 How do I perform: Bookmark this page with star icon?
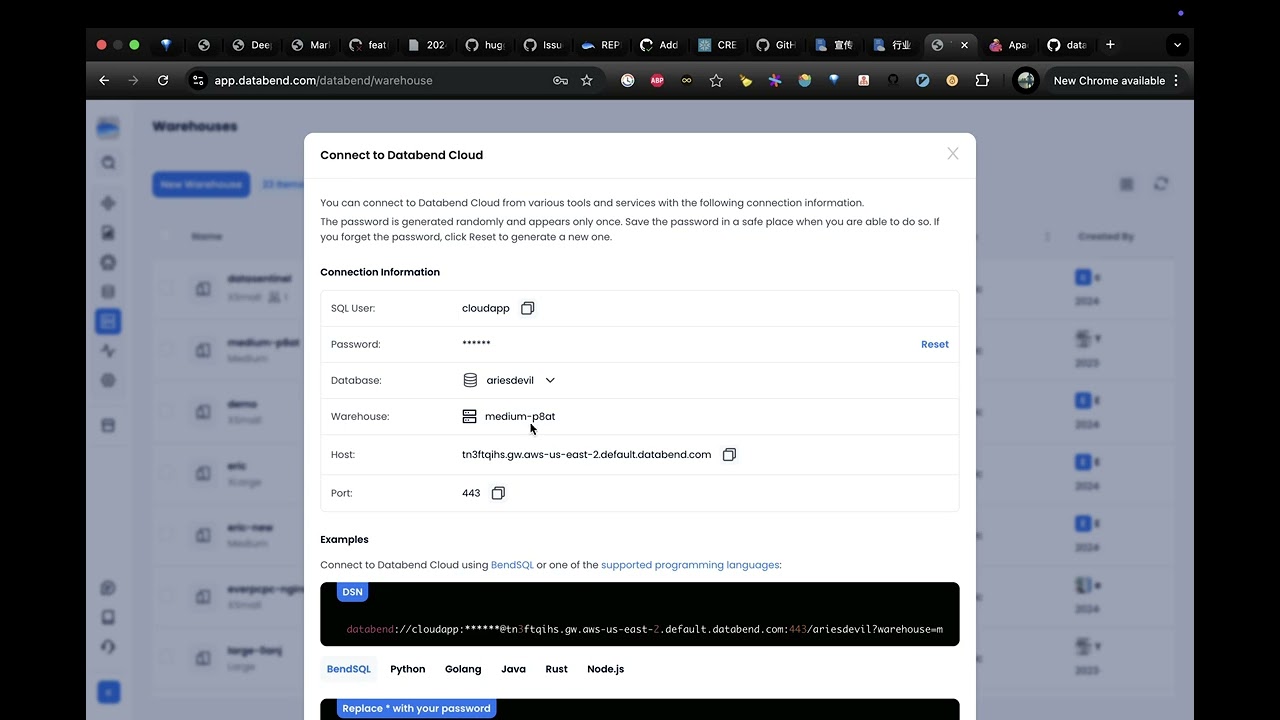pyautogui.click(x=587, y=80)
